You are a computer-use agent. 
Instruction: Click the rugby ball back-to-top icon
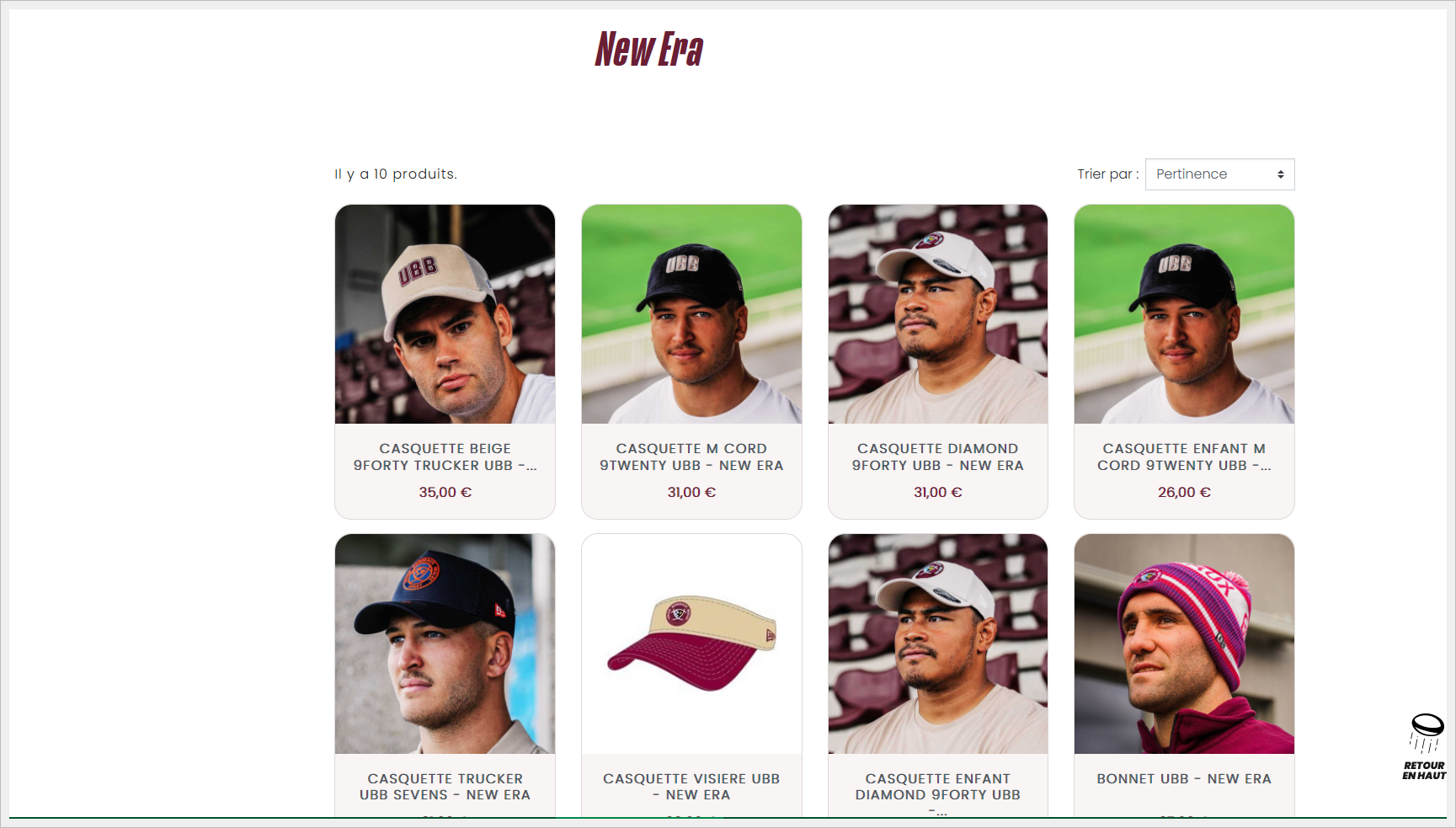pos(1425,733)
